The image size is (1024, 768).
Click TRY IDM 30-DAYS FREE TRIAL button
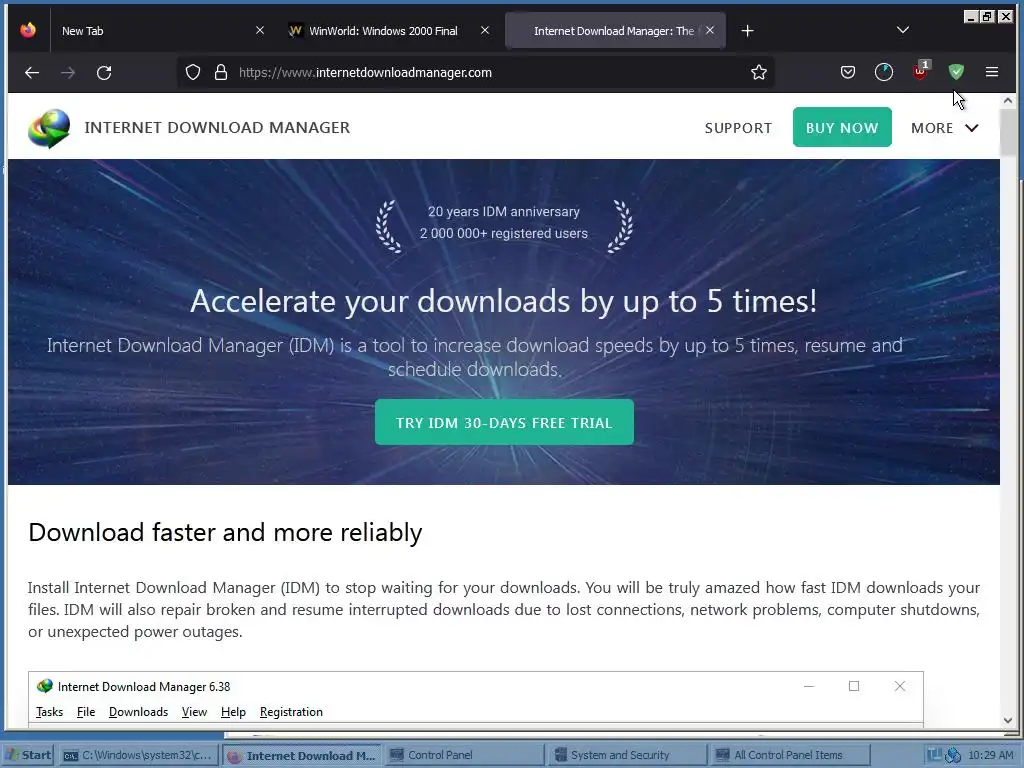(x=504, y=423)
